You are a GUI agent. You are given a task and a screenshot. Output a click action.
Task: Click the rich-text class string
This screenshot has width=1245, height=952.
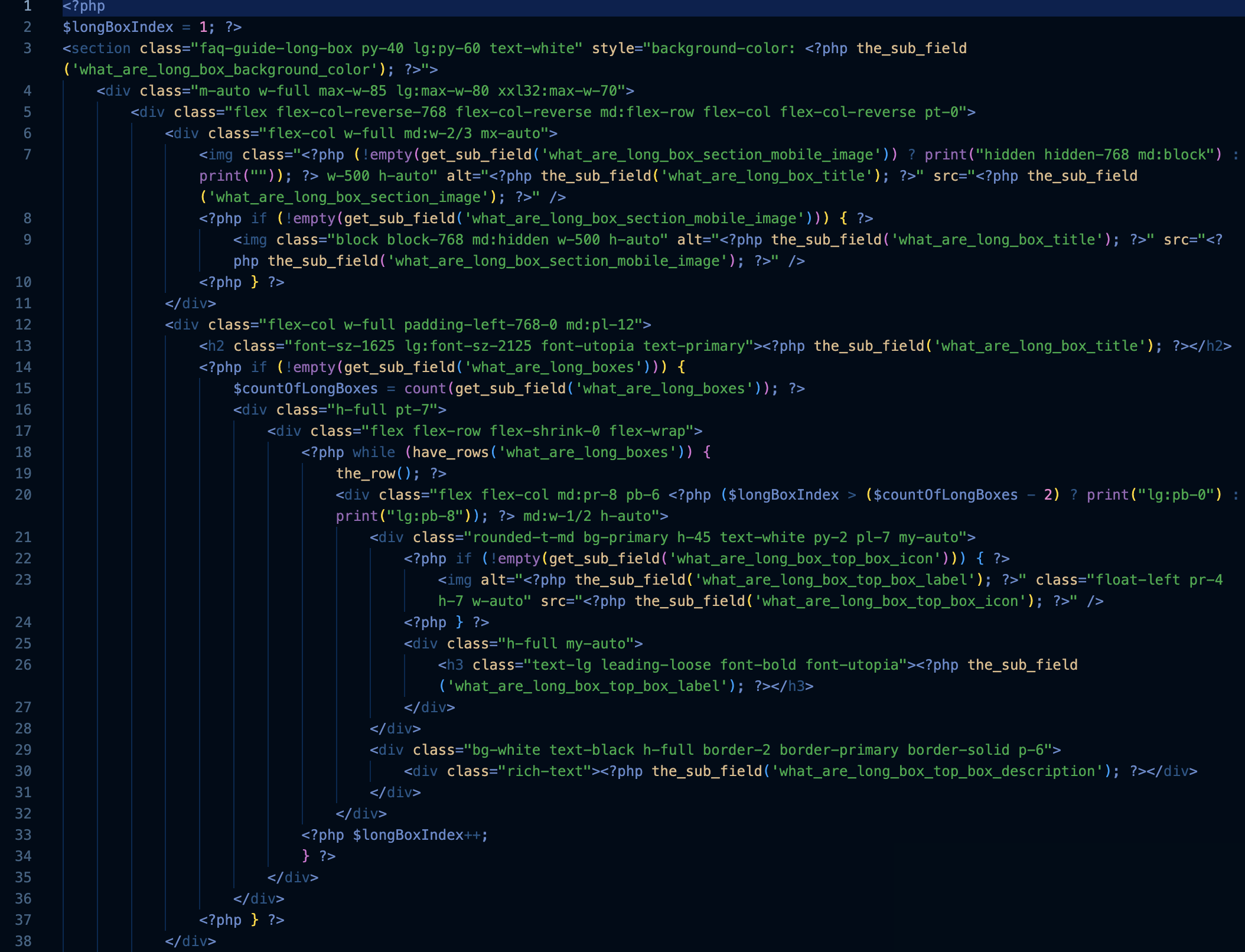545,771
